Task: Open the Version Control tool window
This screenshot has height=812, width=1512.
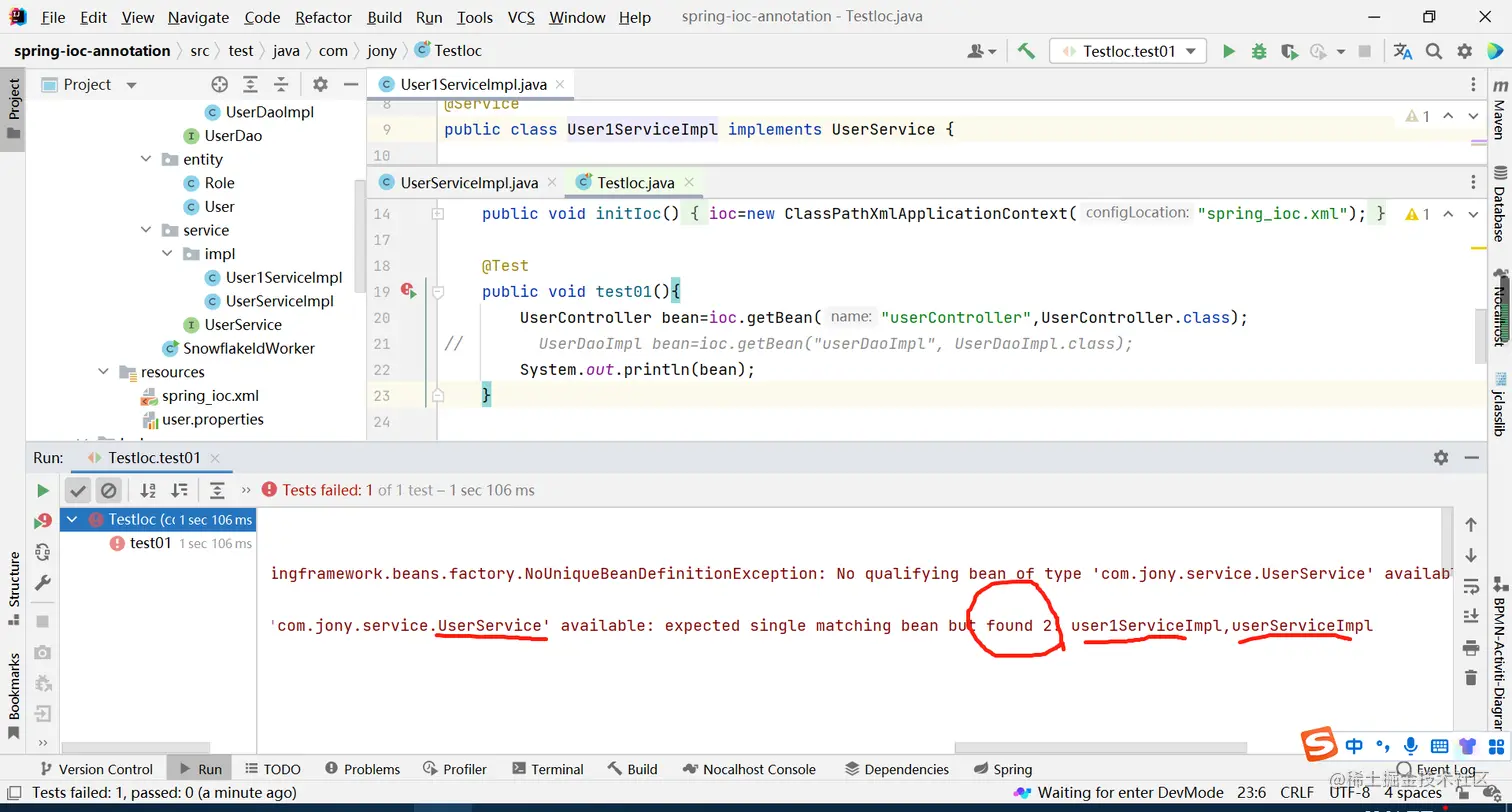Action: tap(95, 769)
